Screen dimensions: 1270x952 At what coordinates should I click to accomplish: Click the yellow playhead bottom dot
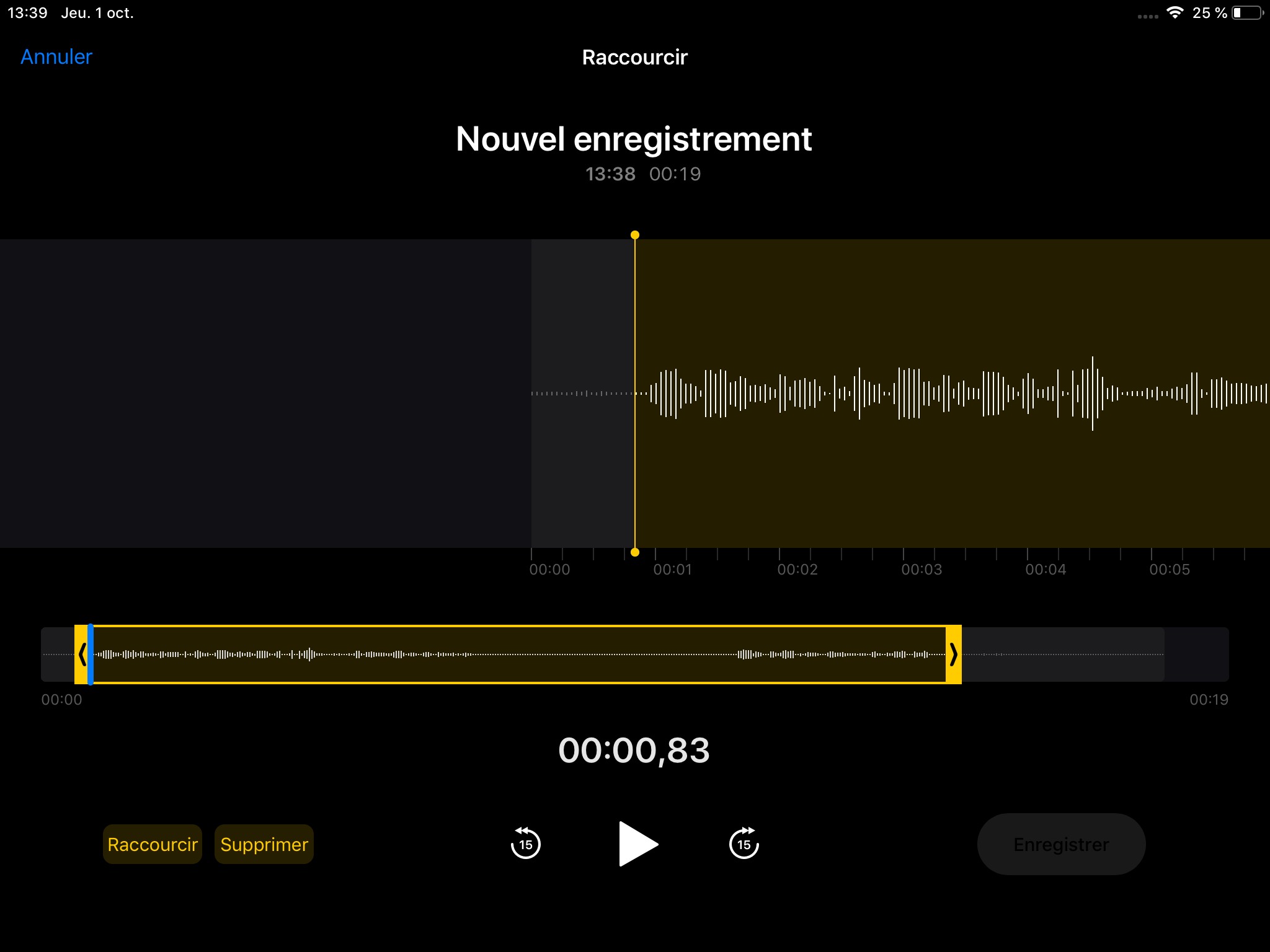[x=634, y=552]
